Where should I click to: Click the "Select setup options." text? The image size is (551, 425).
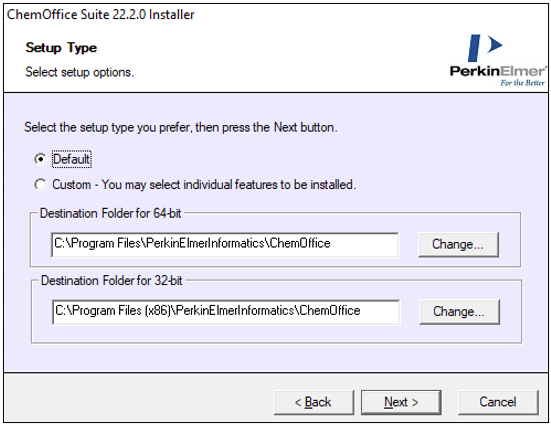pos(80,72)
